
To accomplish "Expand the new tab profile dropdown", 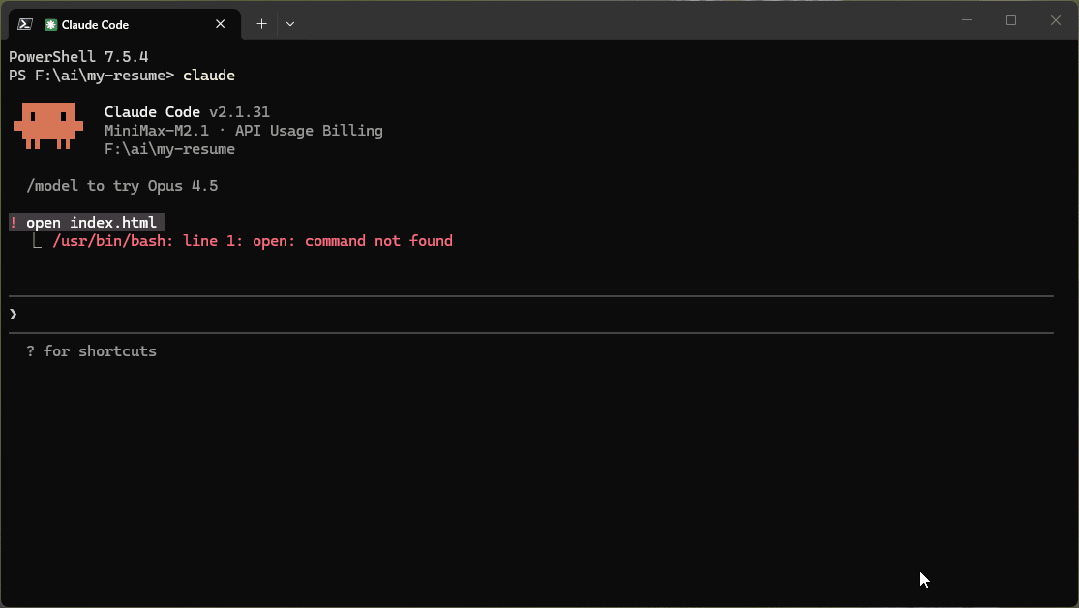I will pos(290,24).
